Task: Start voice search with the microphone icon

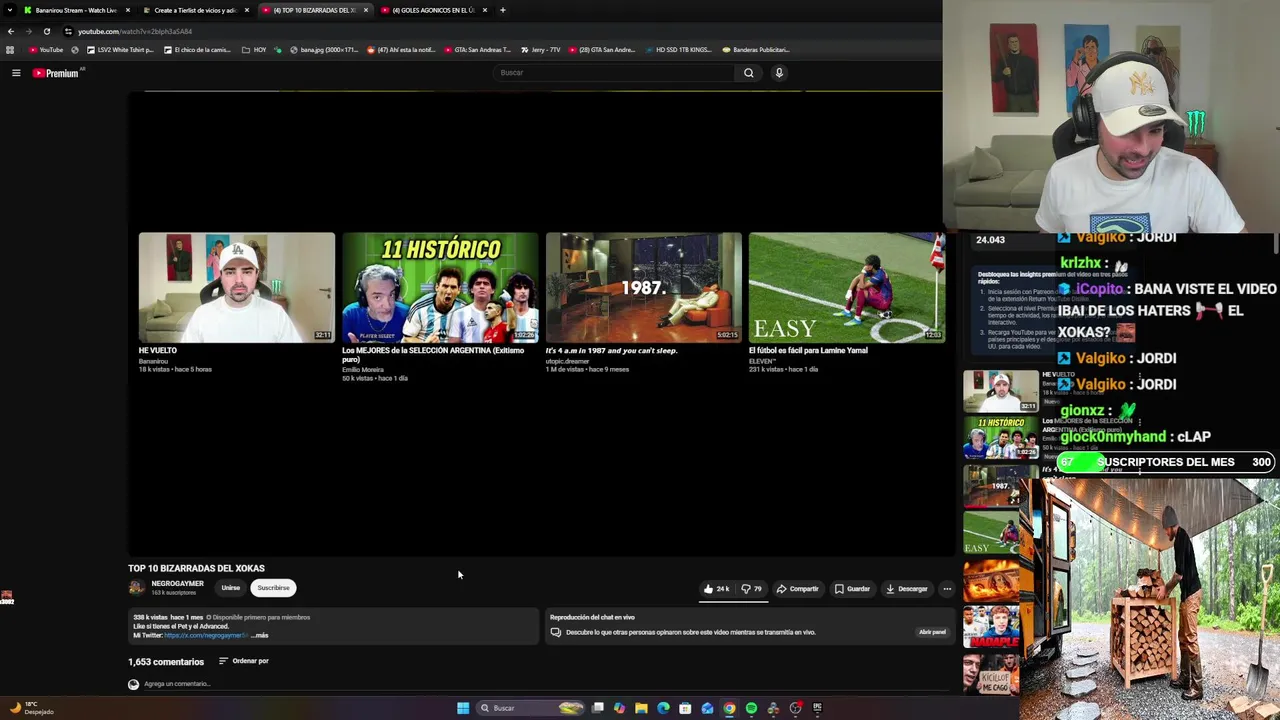Action: pyautogui.click(x=779, y=73)
